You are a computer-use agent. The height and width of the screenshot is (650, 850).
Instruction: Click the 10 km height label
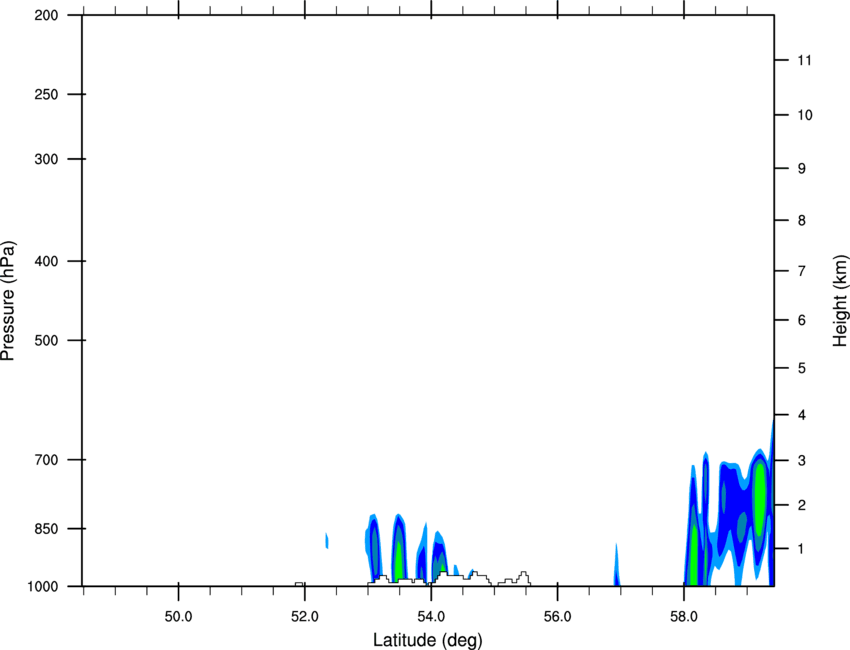coord(804,115)
